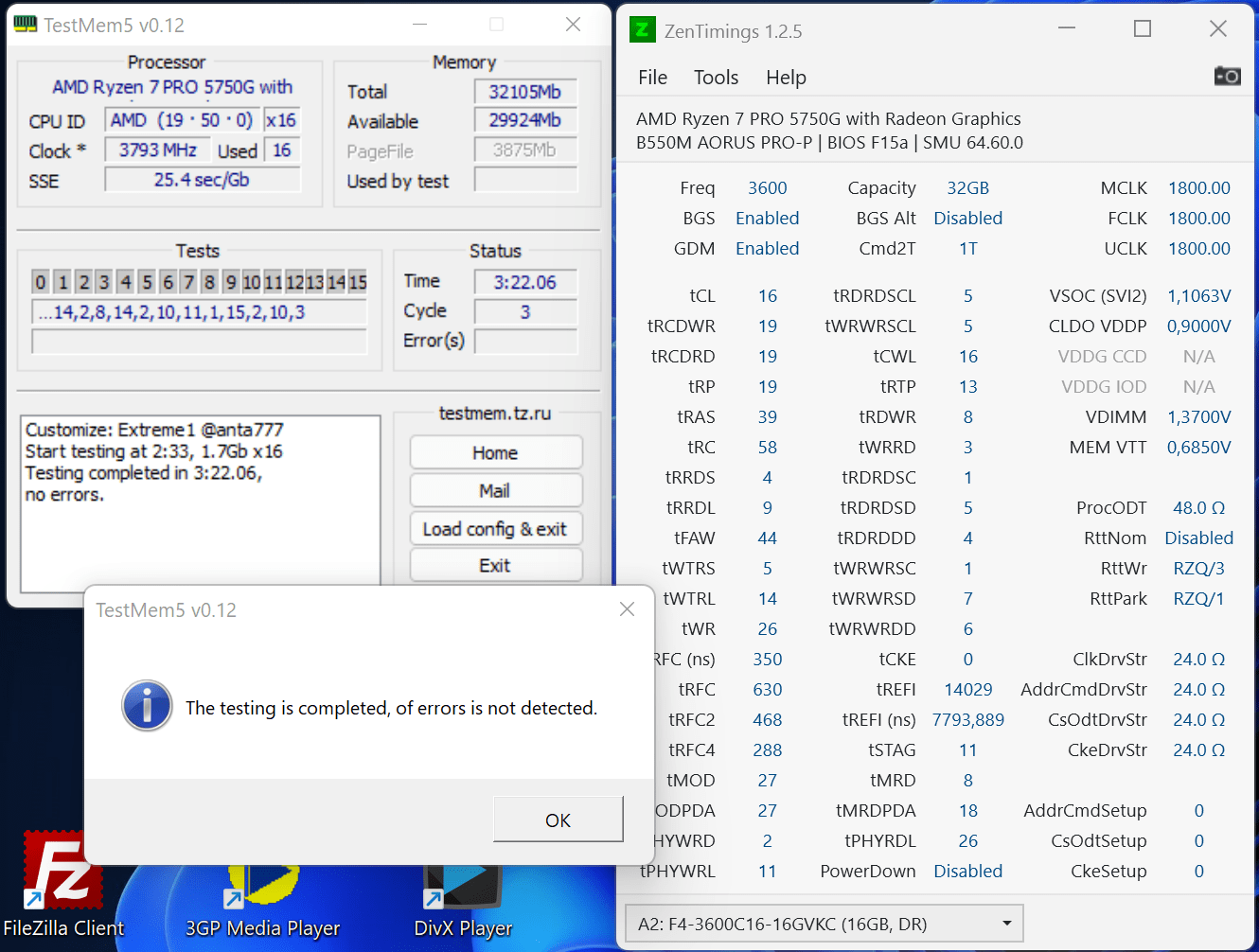Click the tRFC value 630
Screen dimensions: 1259x952
[x=768, y=690]
